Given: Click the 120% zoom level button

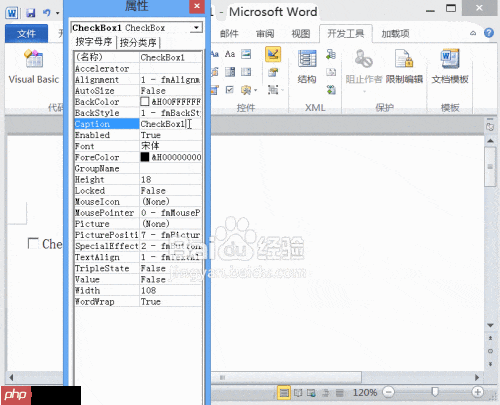Looking at the screenshot, I should [x=365, y=392].
